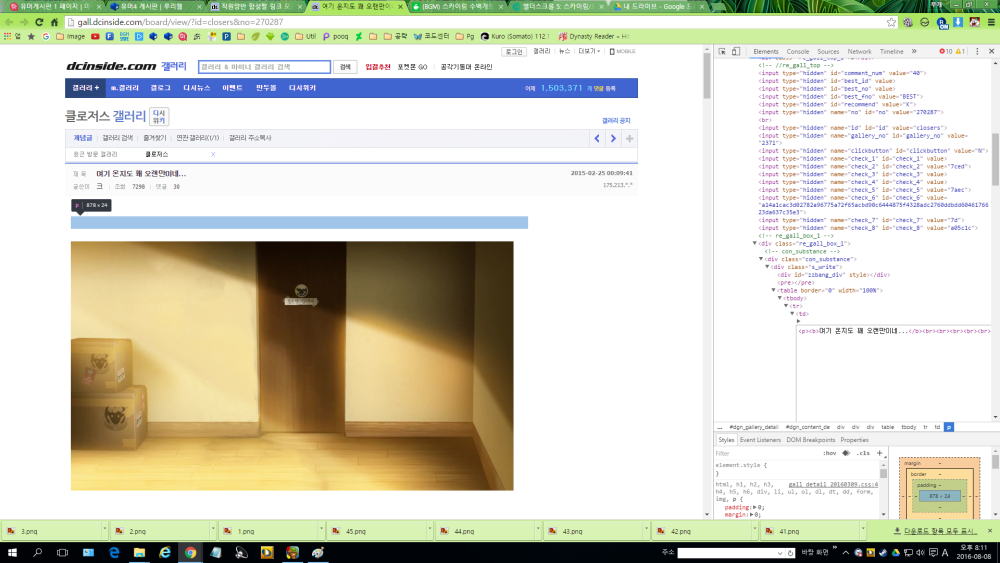1000x563 pixels.
Task: Toggle the :hov element state panel
Action: pyautogui.click(x=829, y=453)
